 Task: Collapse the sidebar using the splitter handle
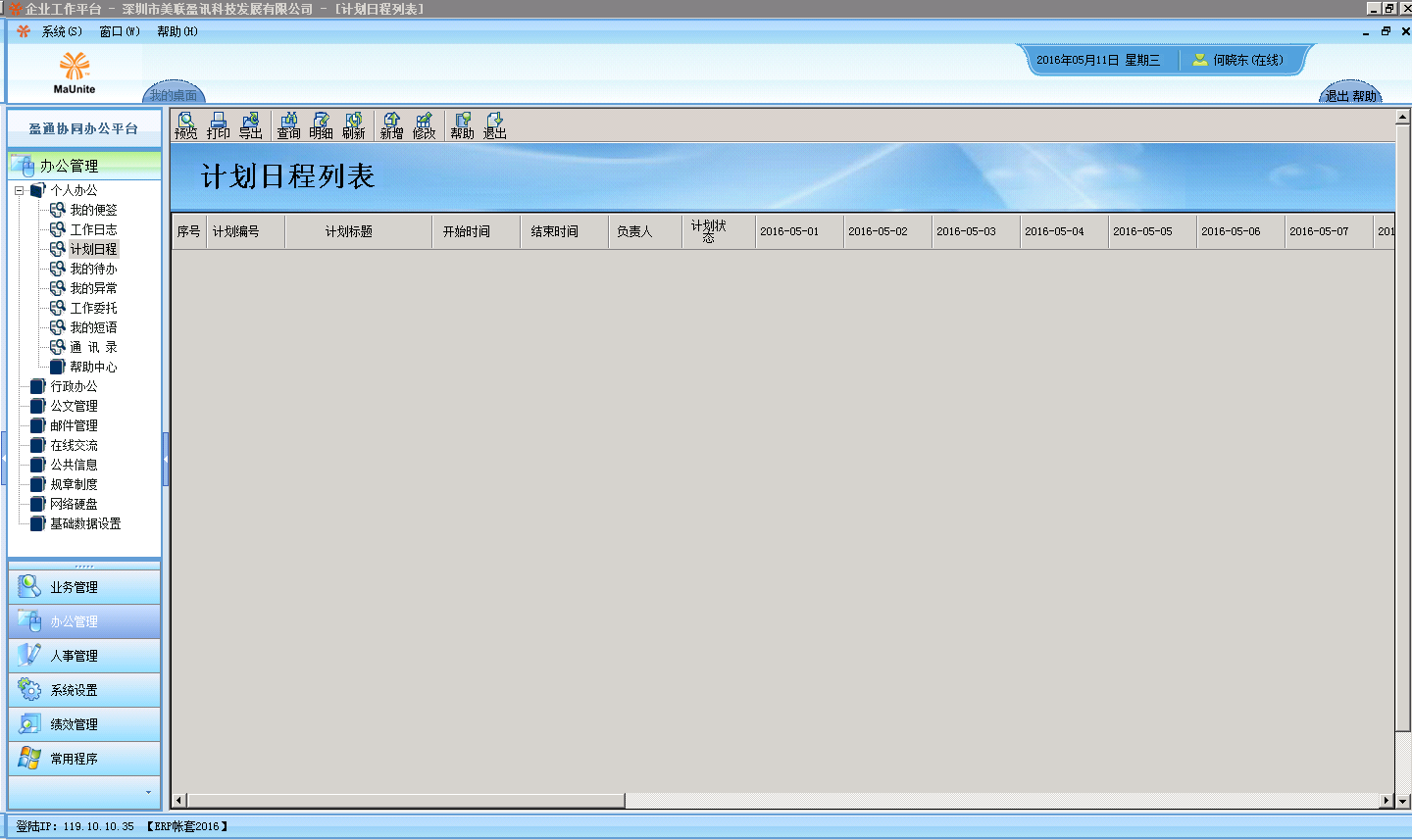coord(166,459)
